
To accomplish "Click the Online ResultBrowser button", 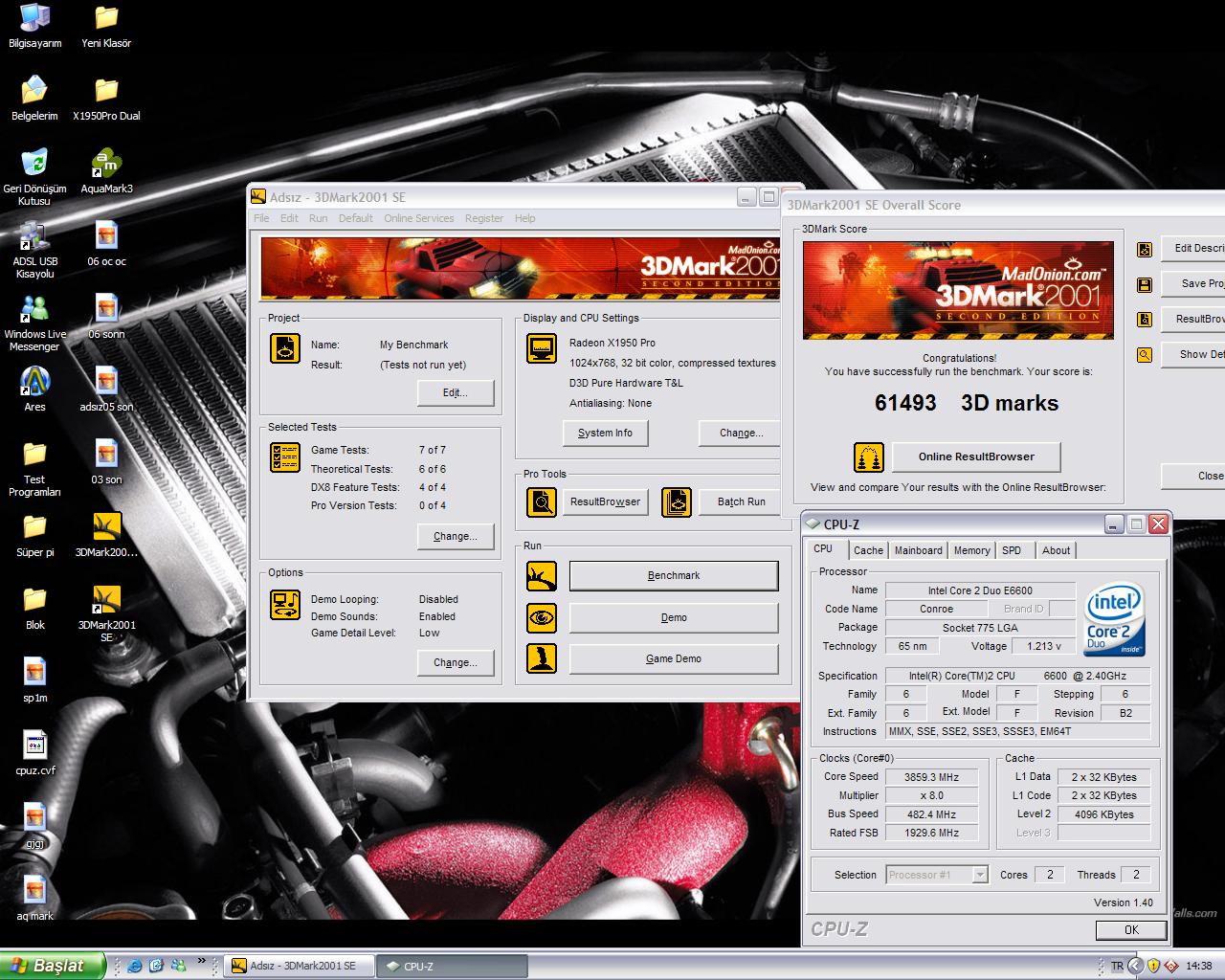I will point(976,457).
